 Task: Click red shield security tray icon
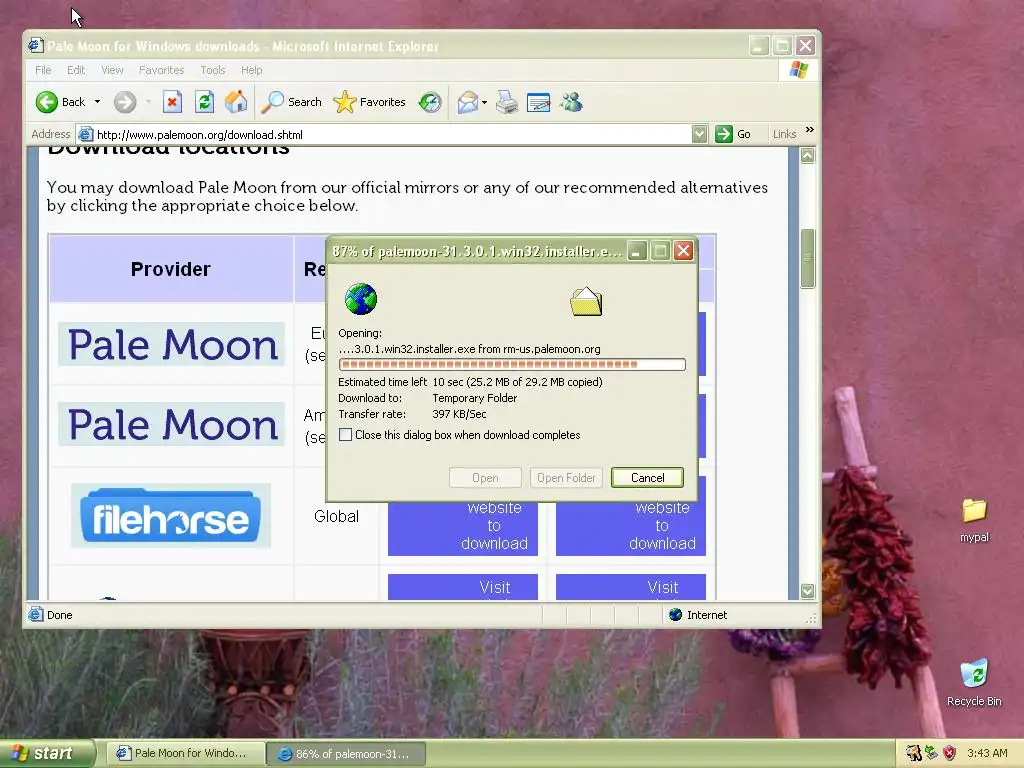(950, 753)
